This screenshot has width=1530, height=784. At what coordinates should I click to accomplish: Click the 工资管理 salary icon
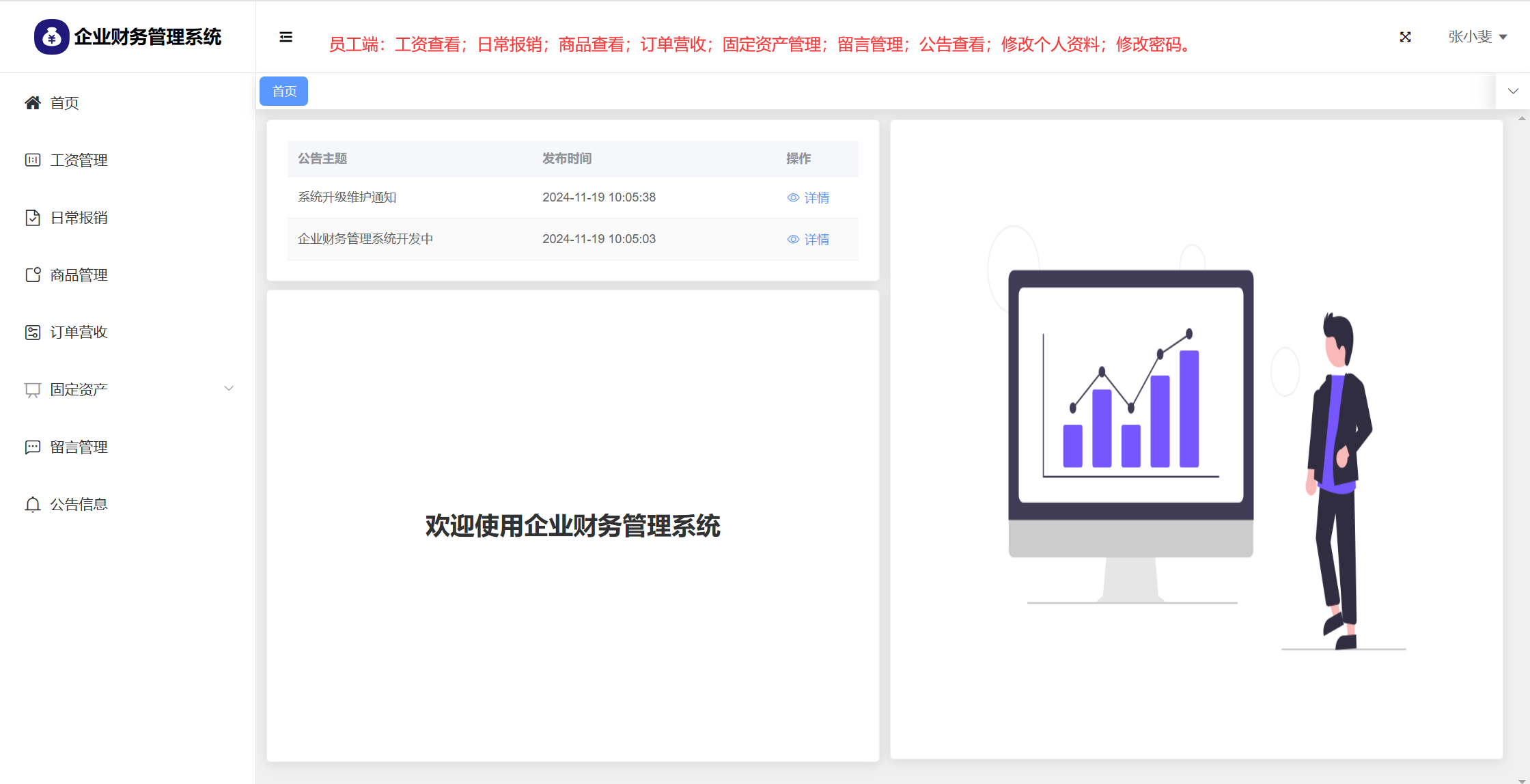click(32, 160)
